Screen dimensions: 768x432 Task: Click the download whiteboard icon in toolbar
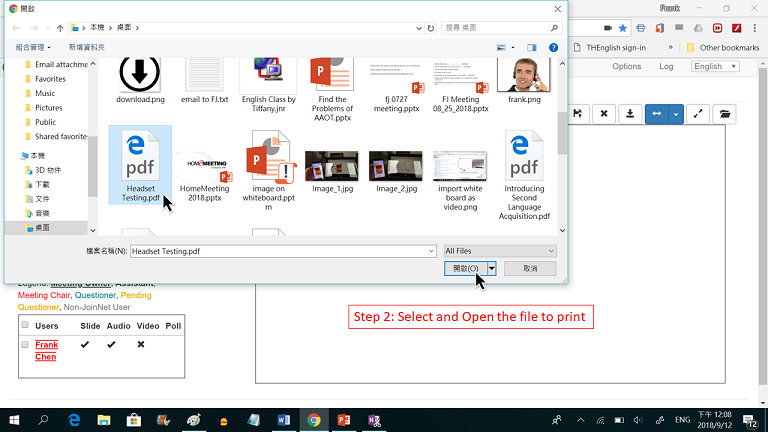pos(631,114)
